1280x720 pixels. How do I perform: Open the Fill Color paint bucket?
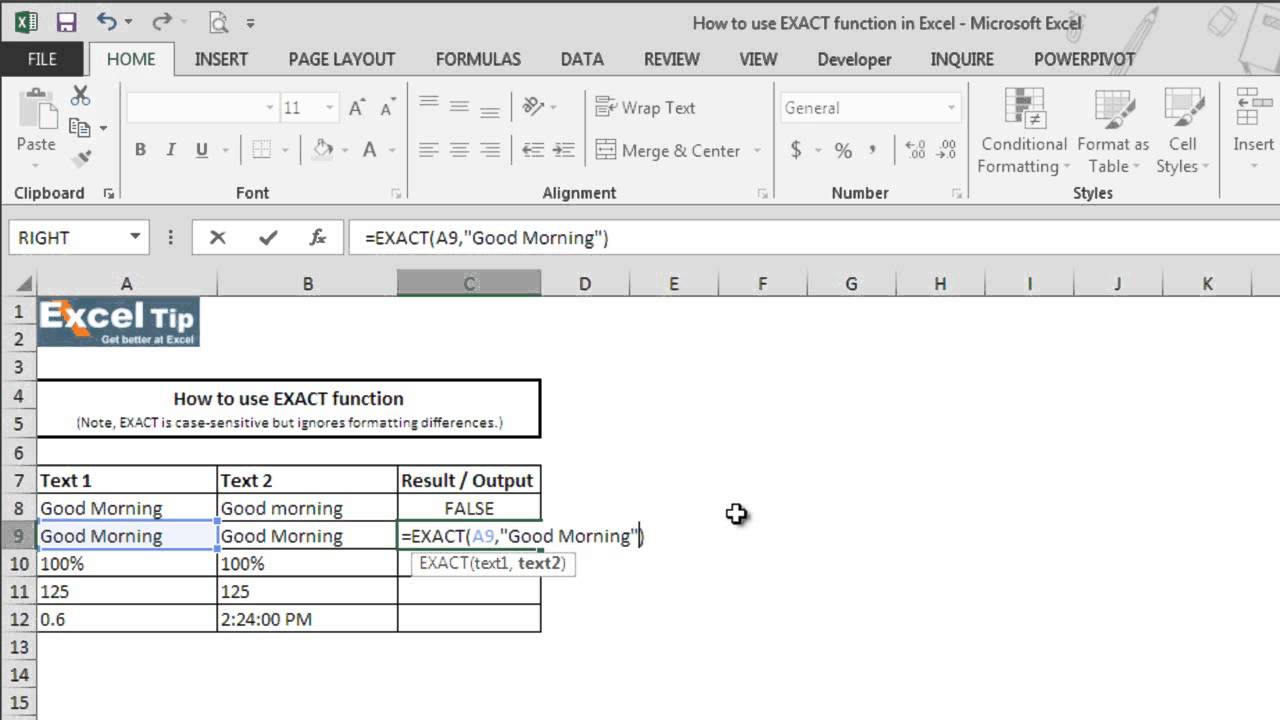pos(322,150)
